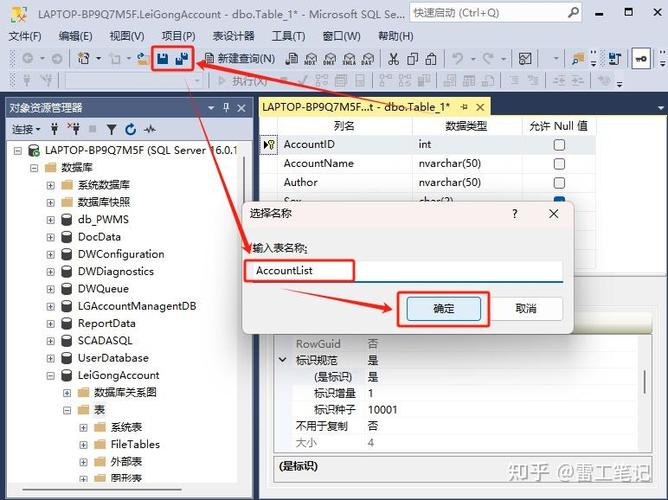Click the Set Primary Key icon
The width and height of the screenshot is (668, 500).
(641, 59)
